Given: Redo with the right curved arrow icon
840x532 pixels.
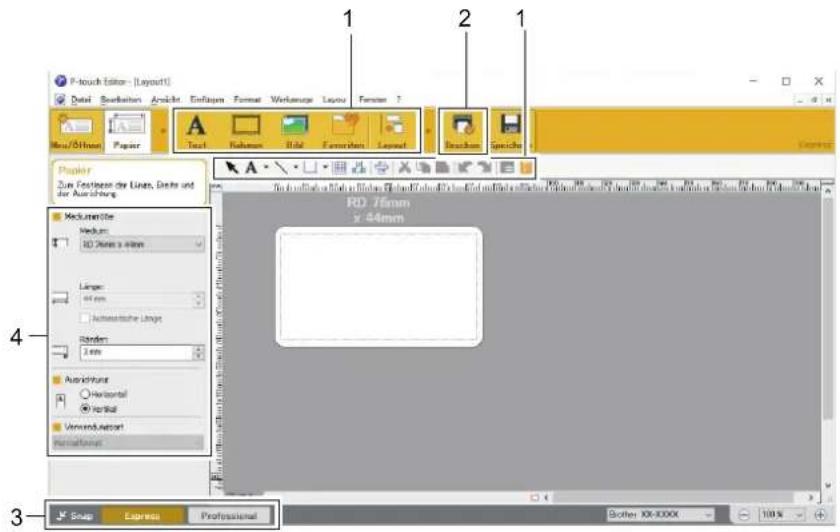Looking at the screenshot, I should 484,168.
